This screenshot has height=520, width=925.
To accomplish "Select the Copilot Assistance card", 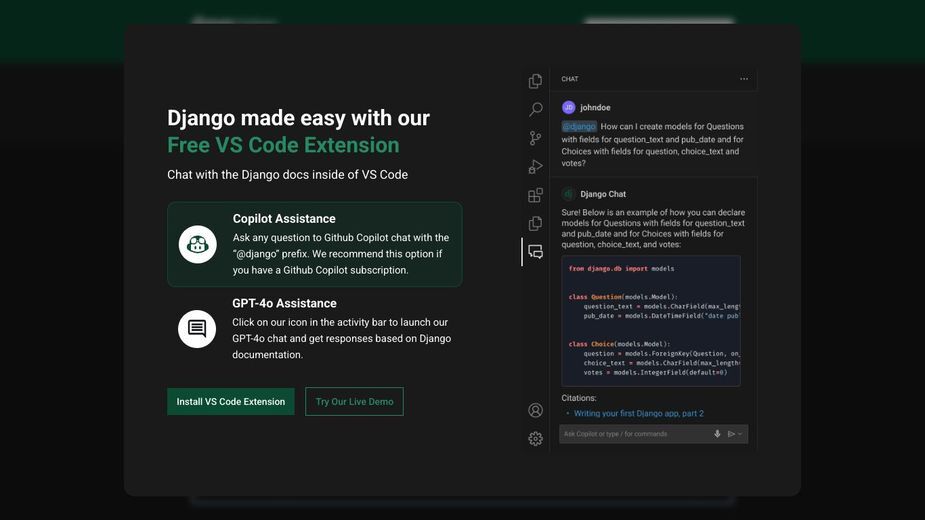I will pyautogui.click(x=314, y=244).
